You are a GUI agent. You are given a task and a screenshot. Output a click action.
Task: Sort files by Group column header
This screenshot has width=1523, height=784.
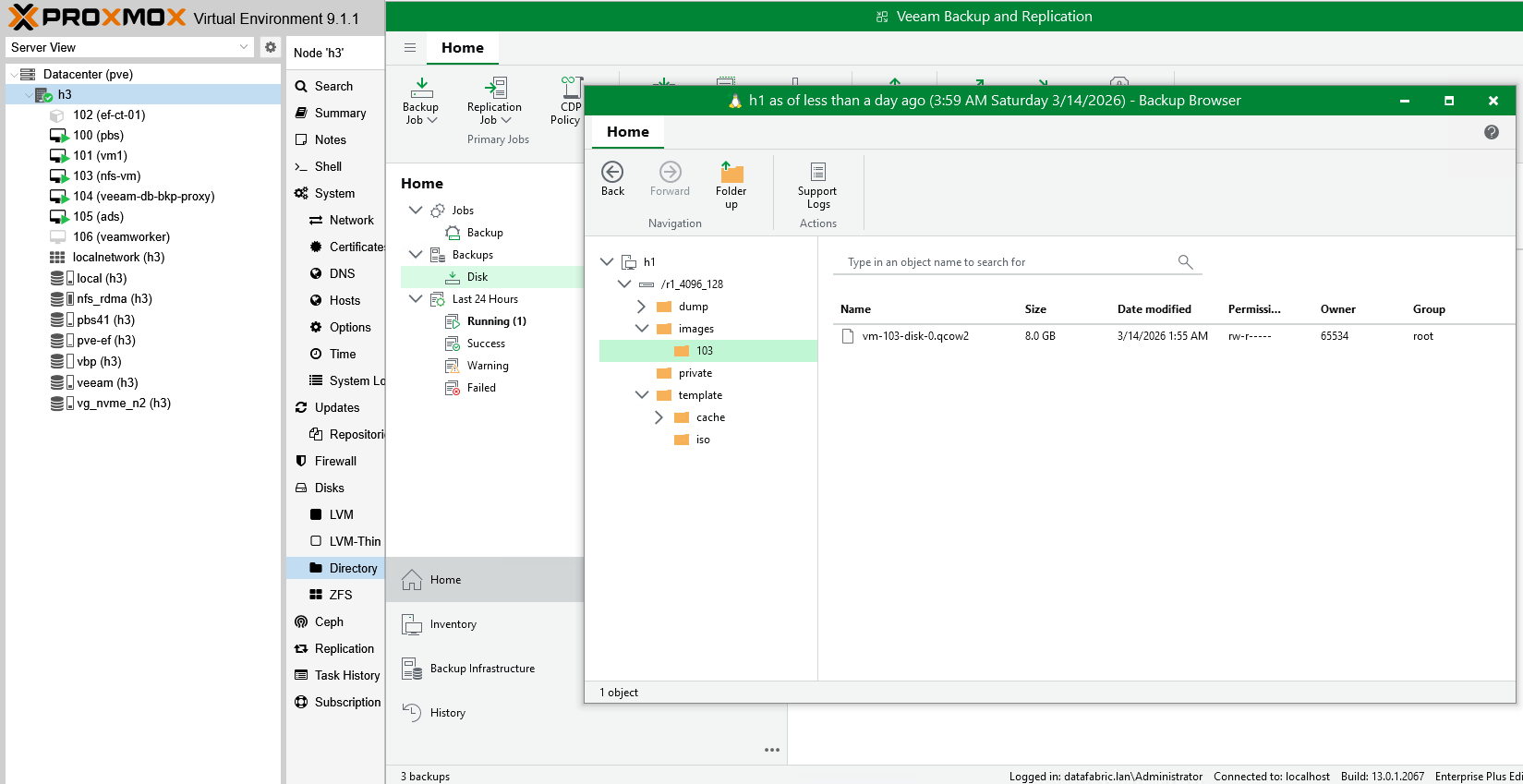coord(1429,309)
